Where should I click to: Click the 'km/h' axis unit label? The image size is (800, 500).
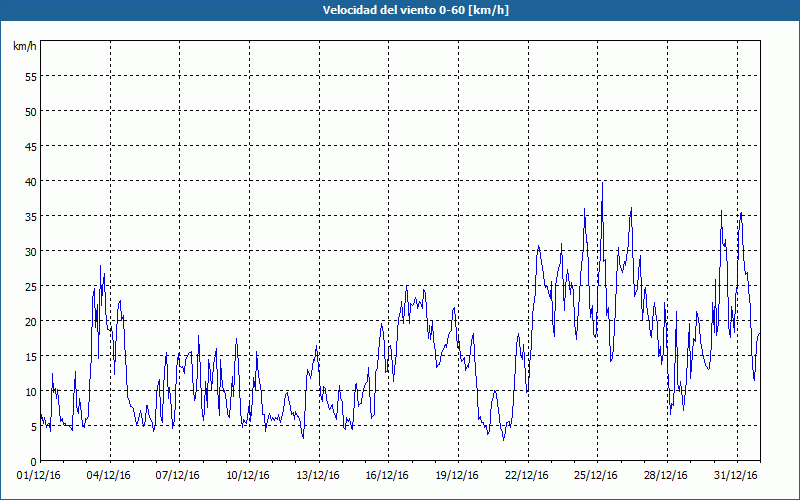click(24, 46)
